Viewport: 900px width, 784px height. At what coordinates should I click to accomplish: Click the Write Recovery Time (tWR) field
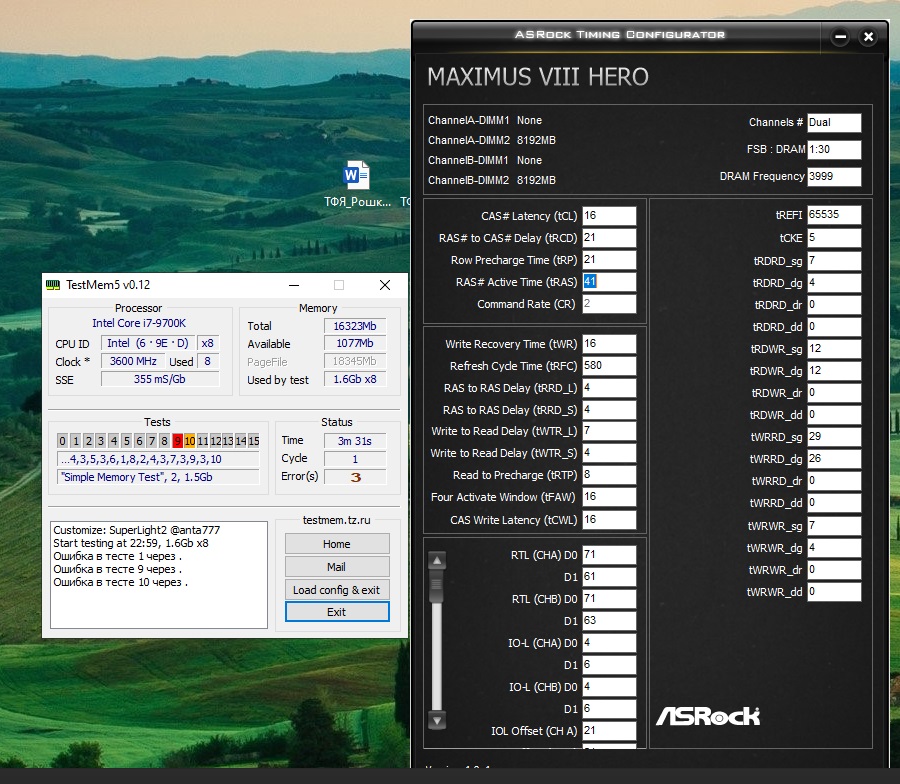click(x=609, y=344)
